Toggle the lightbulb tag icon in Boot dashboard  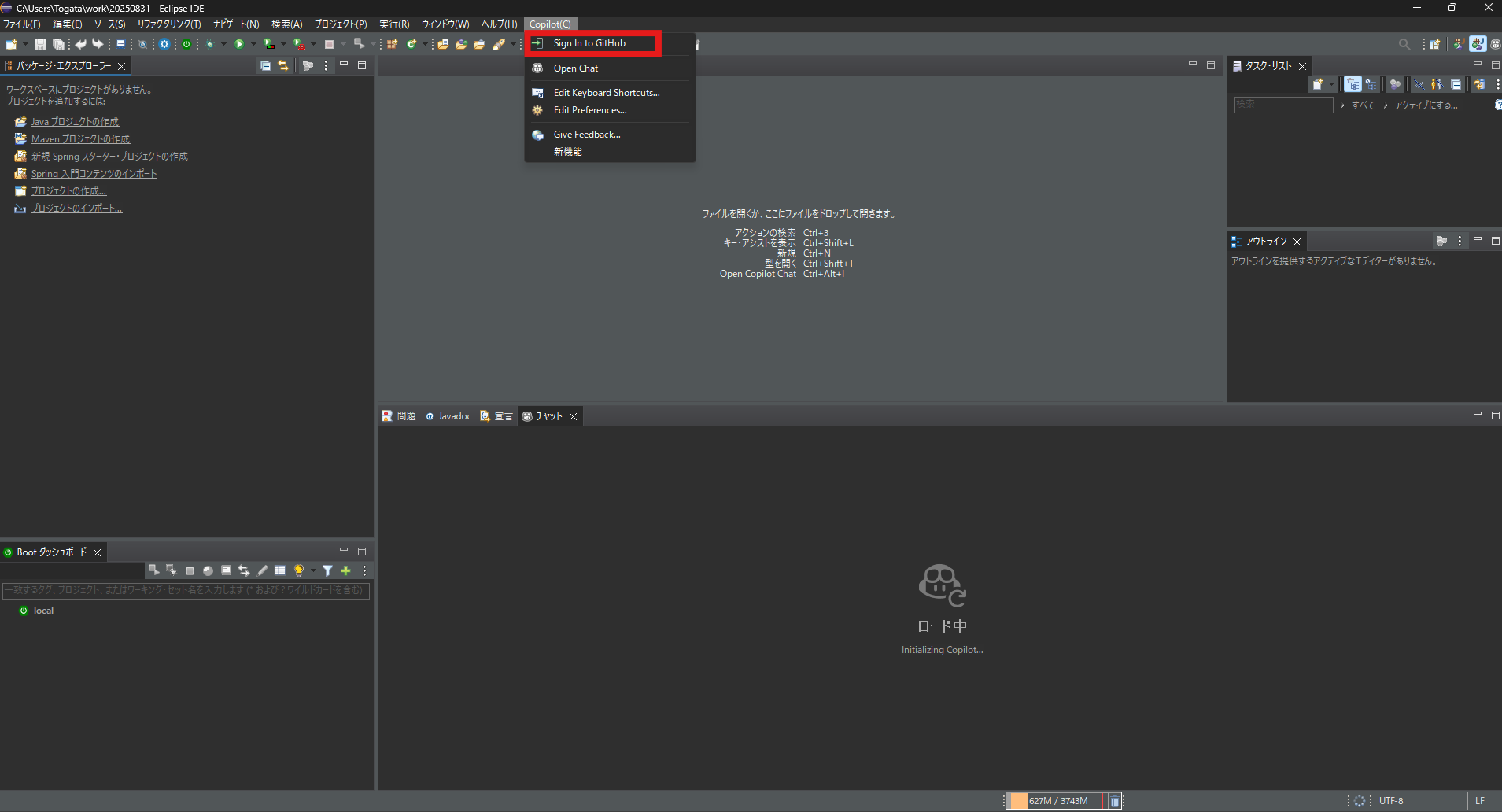299,570
